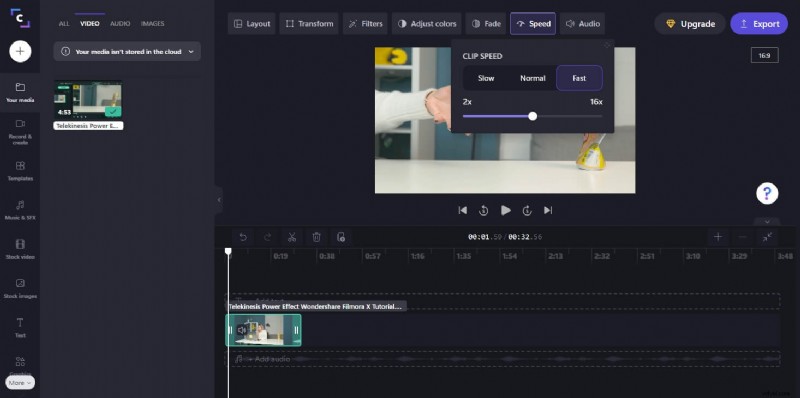Undo the last action
Screen dimensions: 800x398
(243, 237)
